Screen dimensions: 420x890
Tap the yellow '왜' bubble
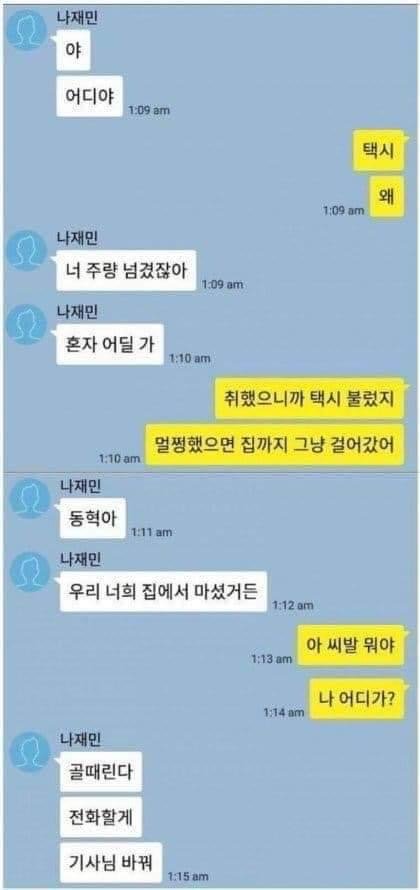pyautogui.click(x=386, y=196)
